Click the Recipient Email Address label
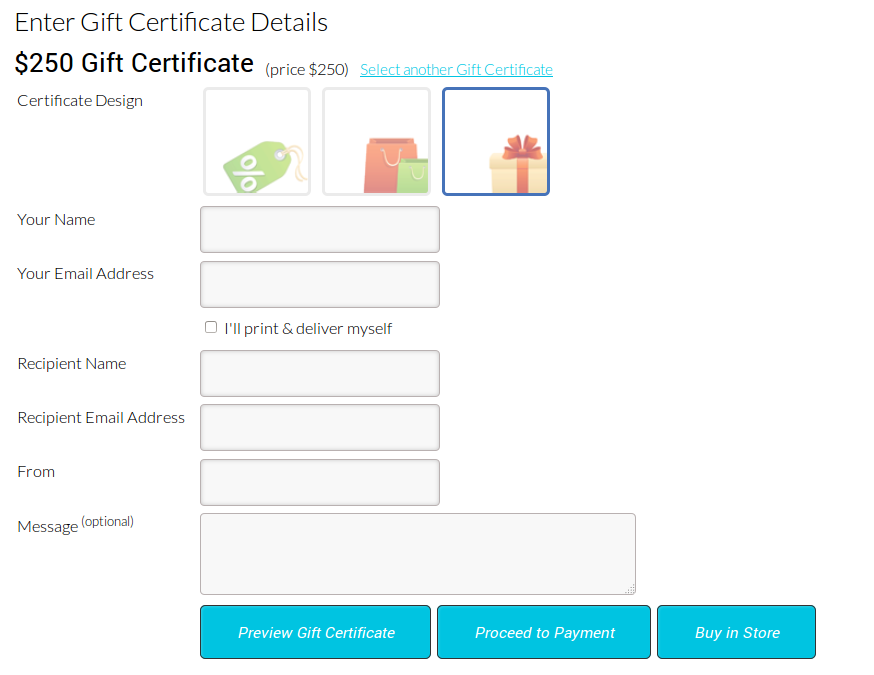Image resolution: width=874 pixels, height=675 pixels. point(101,418)
